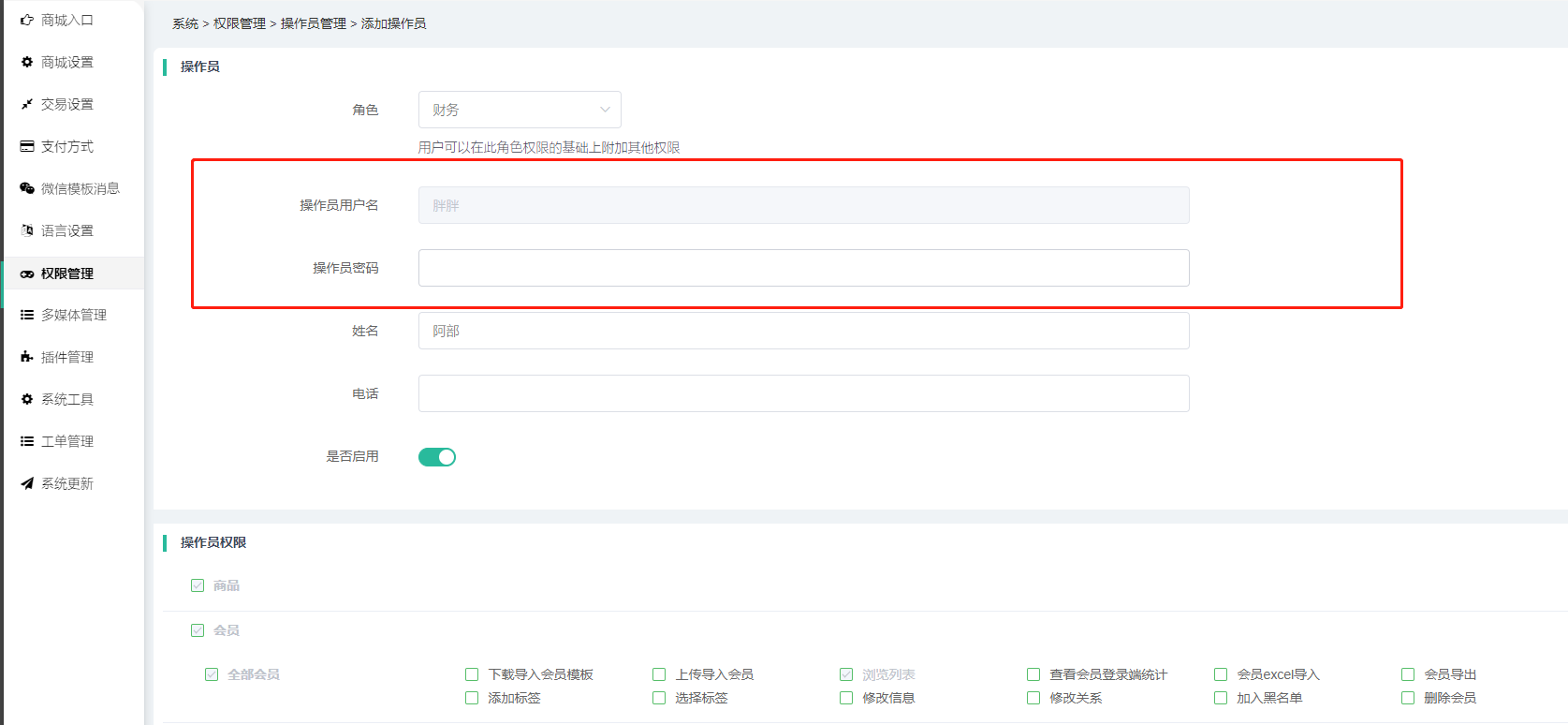Click the gear icon beside 商城设置
The height and width of the screenshot is (725, 1568).
[x=27, y=62]
